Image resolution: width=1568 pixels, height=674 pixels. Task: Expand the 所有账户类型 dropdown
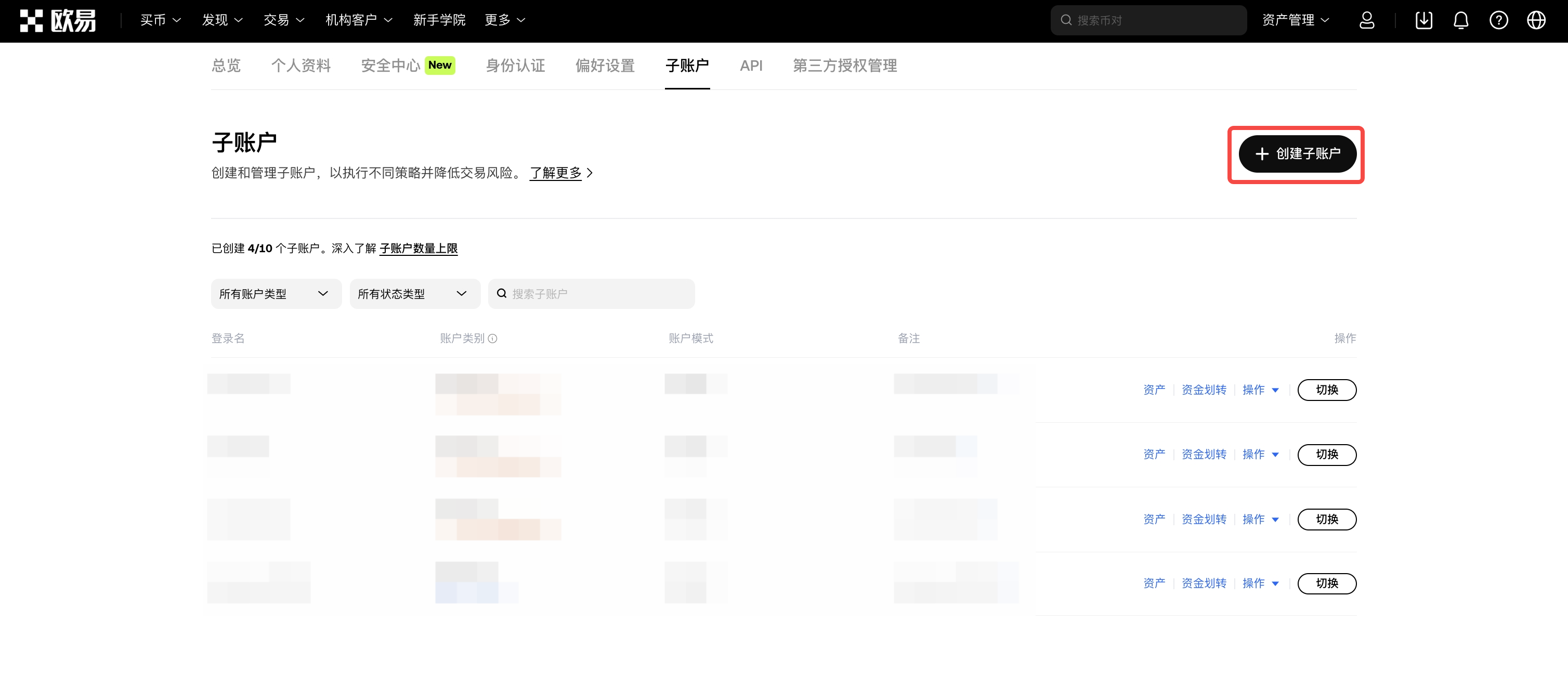[276, 294]
